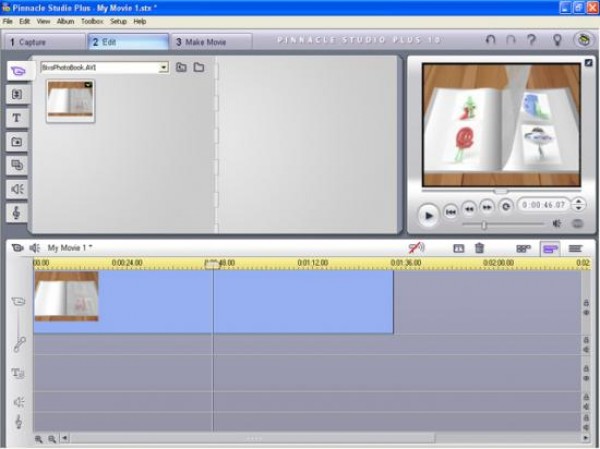Open the Music album section
This screenshot has width=600, height=449.
(x=17, y=213)
